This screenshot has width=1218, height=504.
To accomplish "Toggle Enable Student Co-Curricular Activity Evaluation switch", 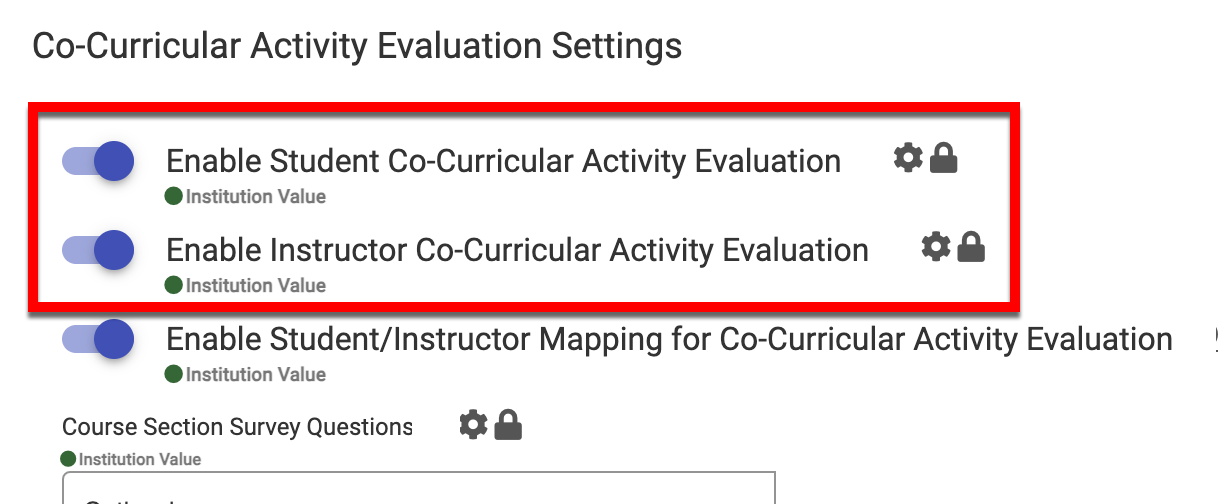I will click(99, 161).
